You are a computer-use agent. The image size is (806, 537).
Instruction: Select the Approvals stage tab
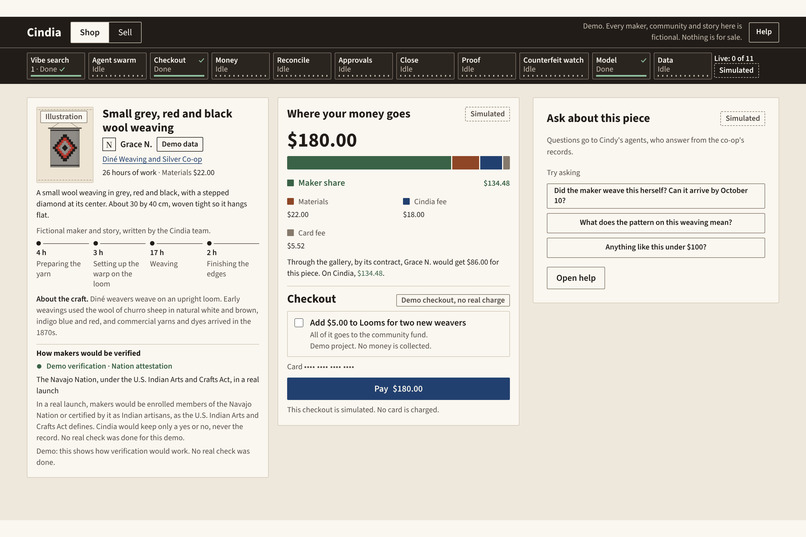[363, 65]
